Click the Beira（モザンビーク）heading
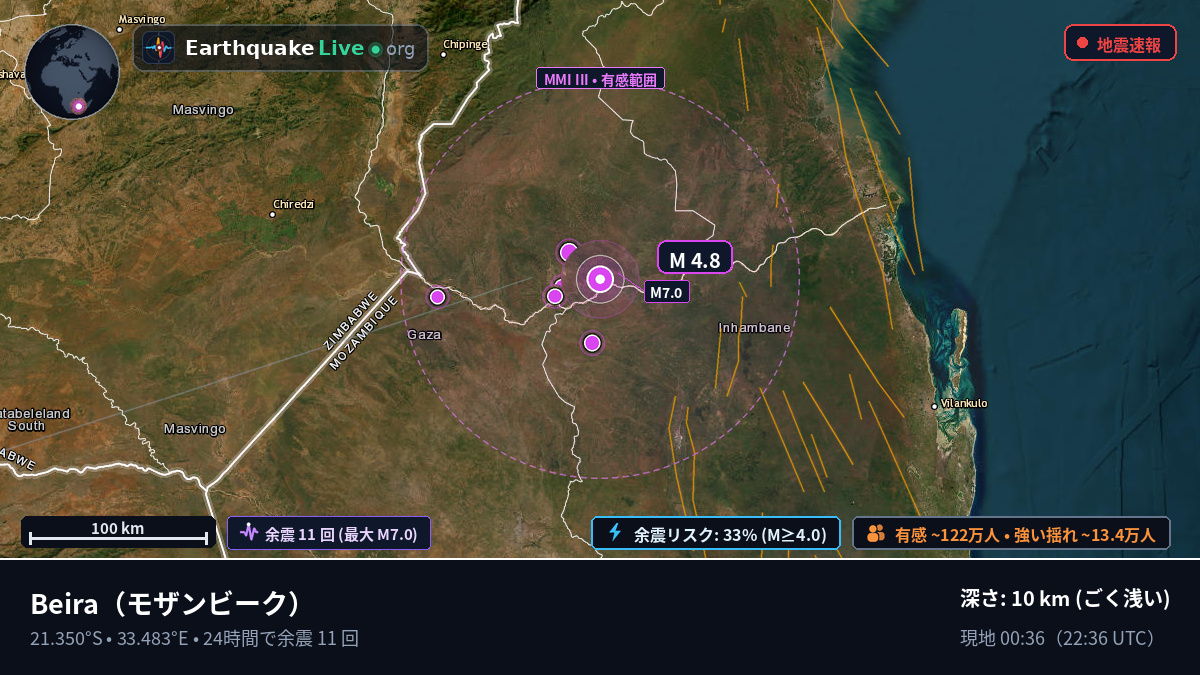Viewport: 1200px width, 675px height. [x=166, y=604]
